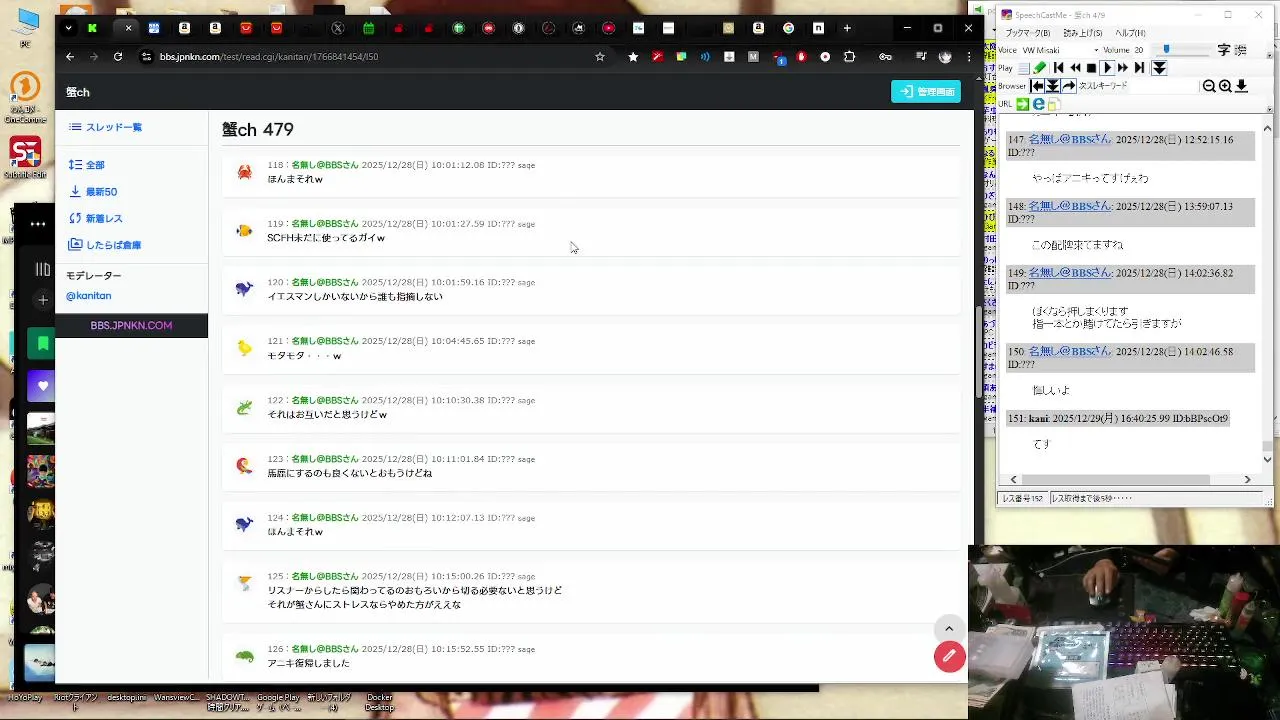Click poster name on post 125

tap(324, 577)
